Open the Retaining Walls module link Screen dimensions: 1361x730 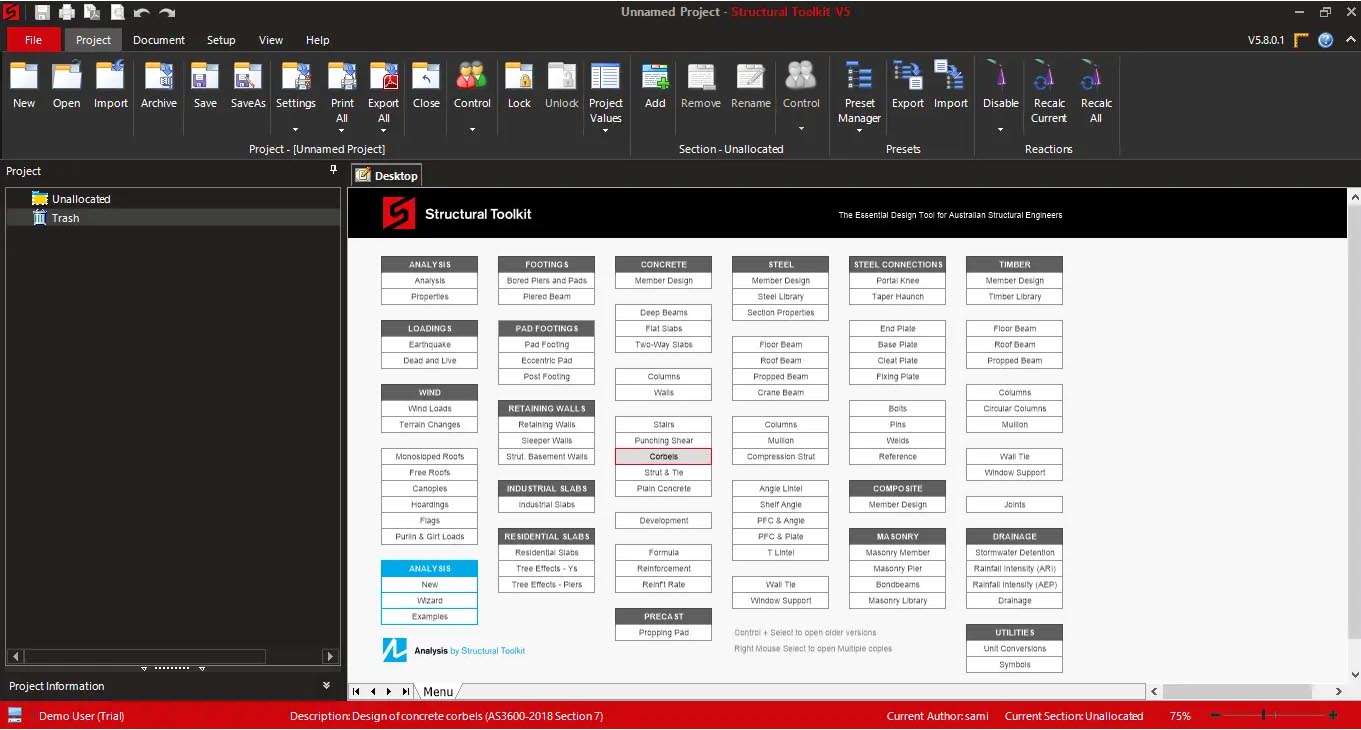click(547, 425)
